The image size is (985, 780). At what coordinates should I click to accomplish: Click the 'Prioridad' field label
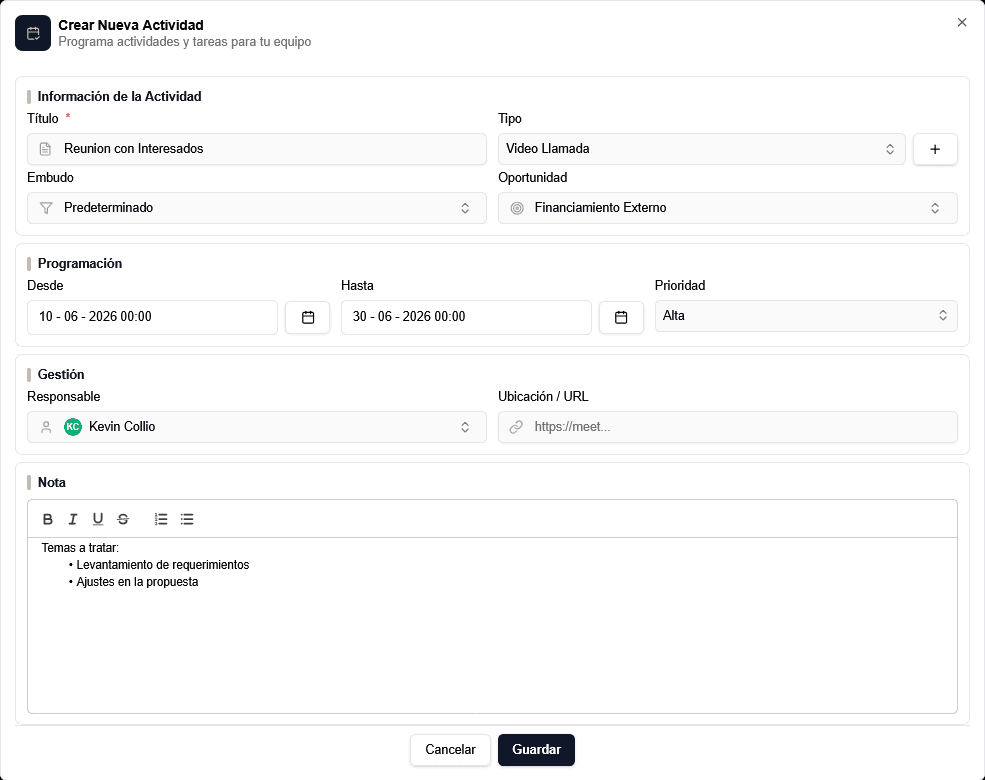[x=680, y=285]
